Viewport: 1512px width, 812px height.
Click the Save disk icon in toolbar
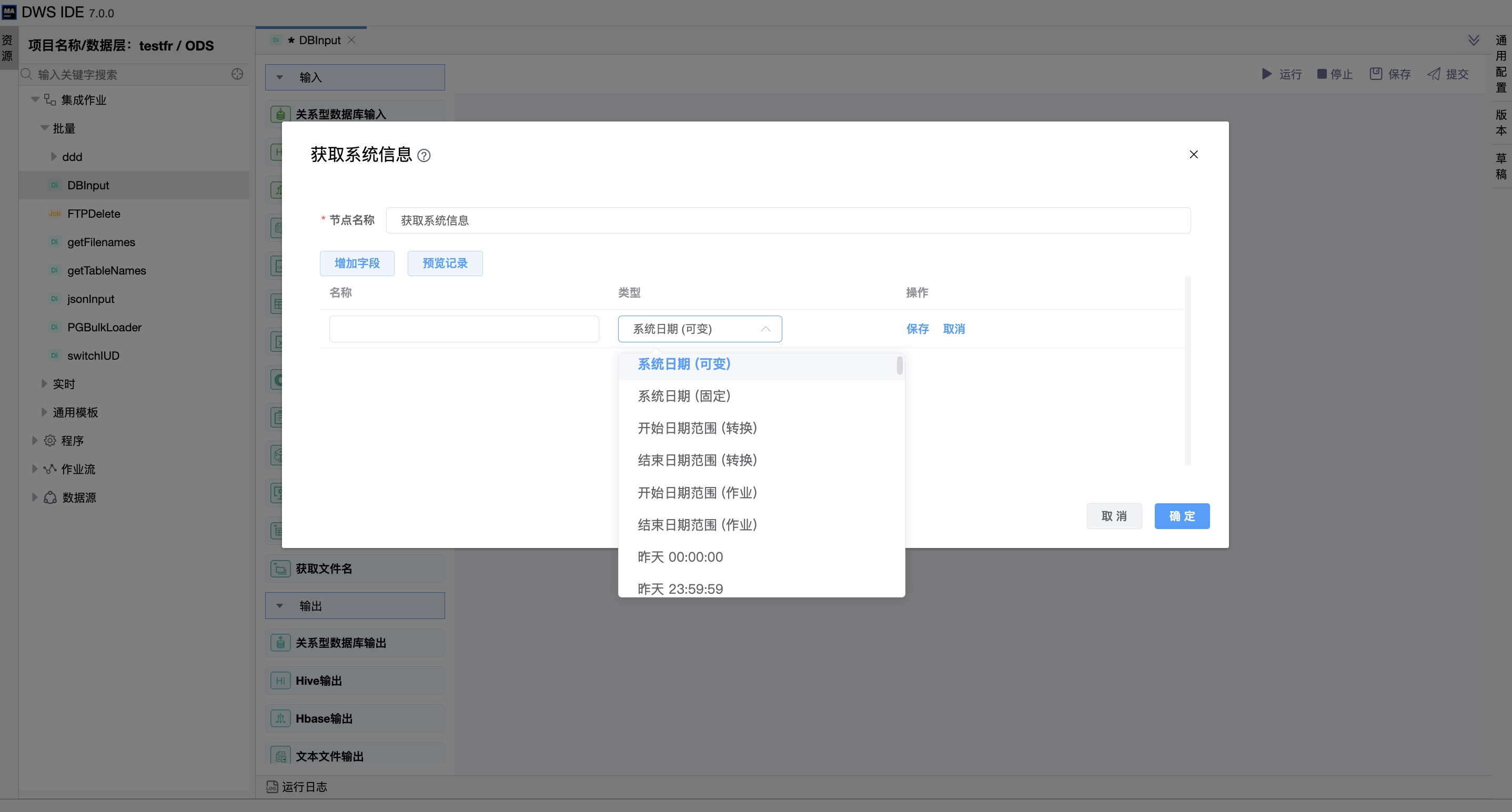click(x=1376, y=74)
